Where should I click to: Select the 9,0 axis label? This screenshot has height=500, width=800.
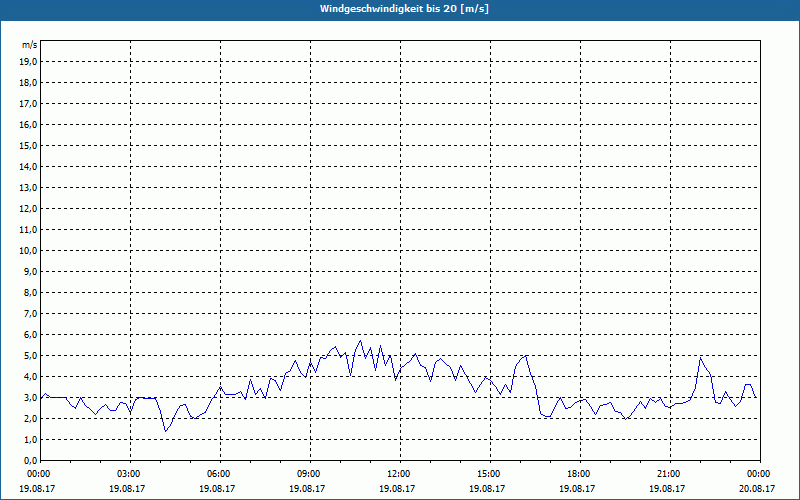coord(30,271)
